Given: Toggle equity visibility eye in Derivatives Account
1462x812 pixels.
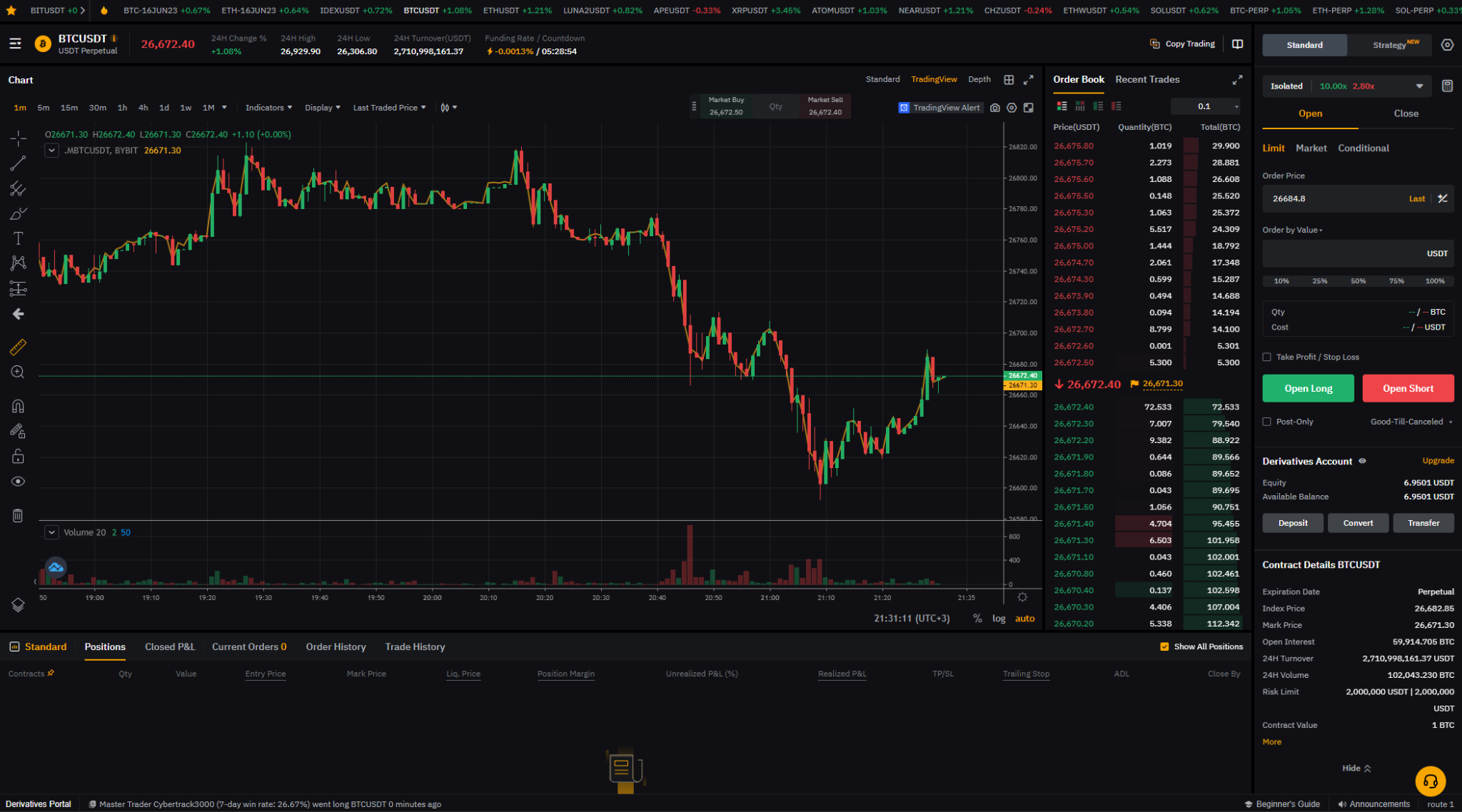Looking at the screenshot, I should pyautogui.click(x=1362, y=461).
